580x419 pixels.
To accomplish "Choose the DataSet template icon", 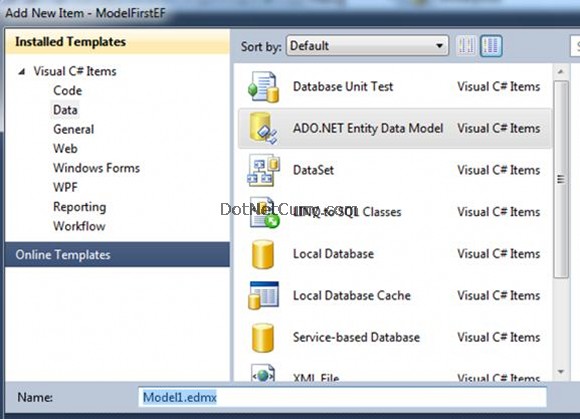I will tap(263, 170).
